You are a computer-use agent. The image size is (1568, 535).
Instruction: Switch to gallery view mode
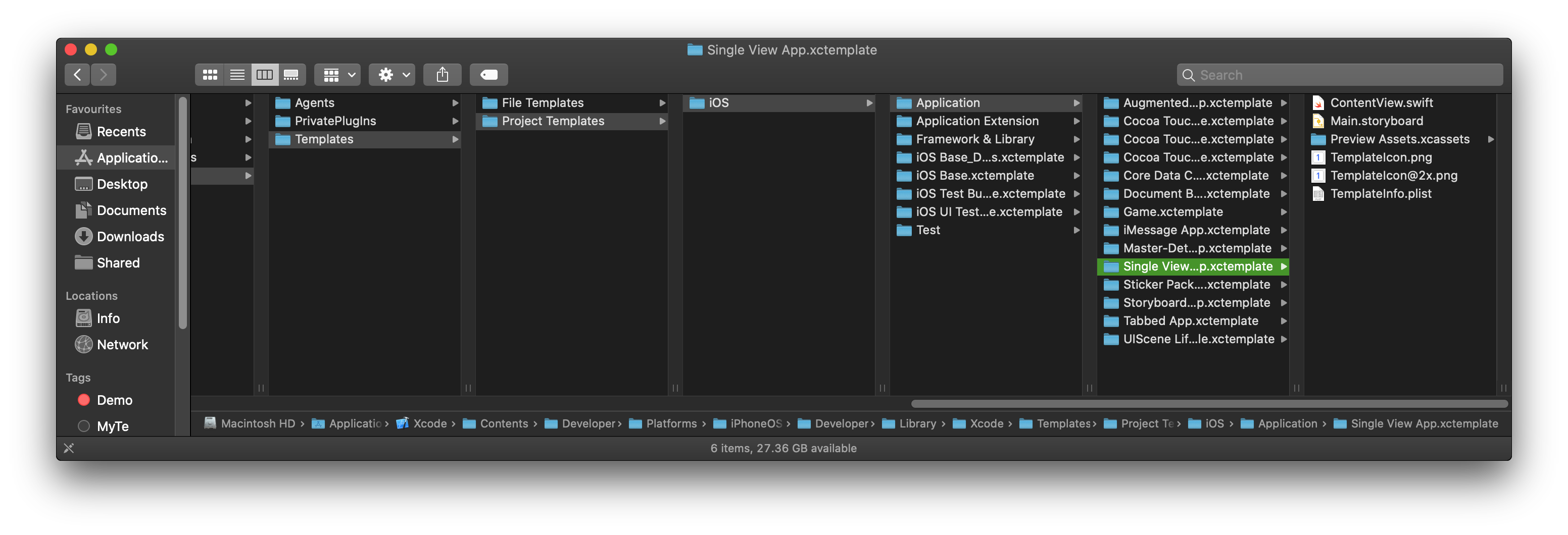pyautogui.click(x=291, y=75)
